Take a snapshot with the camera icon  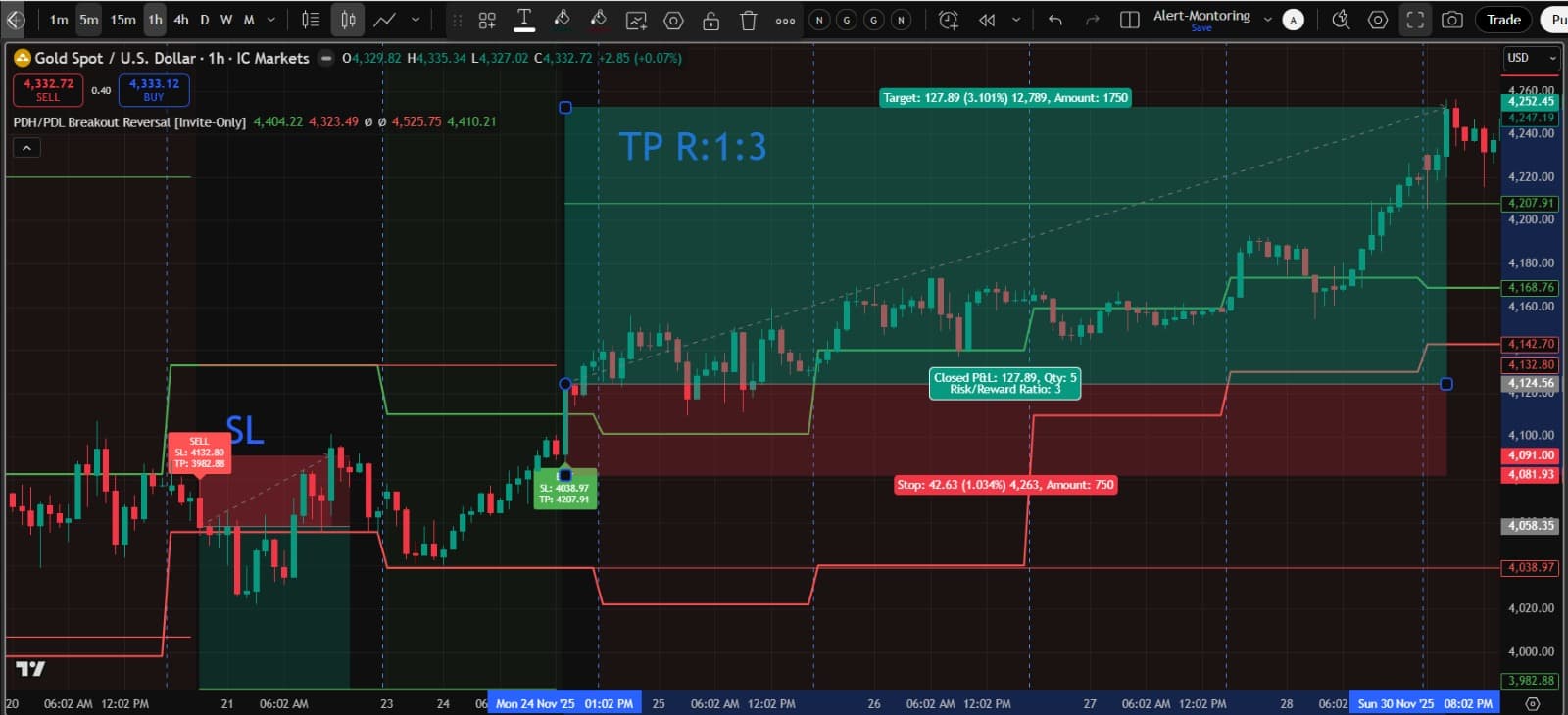[1452, 20]
